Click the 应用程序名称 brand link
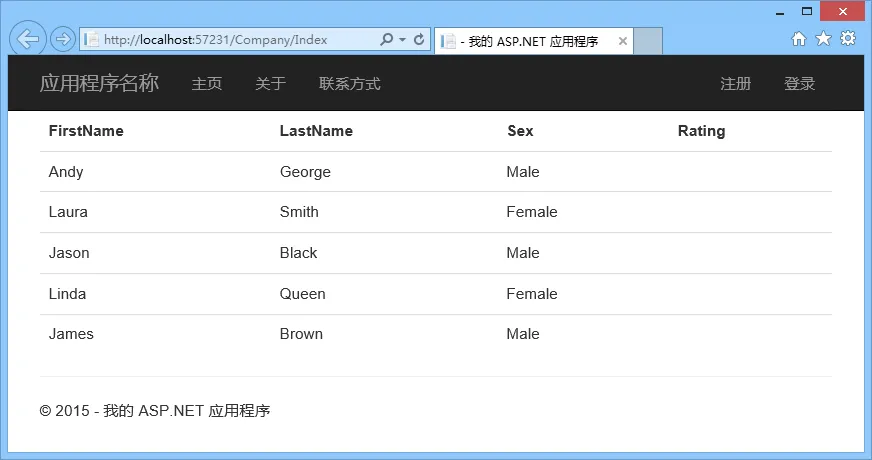 click(99, 83)
